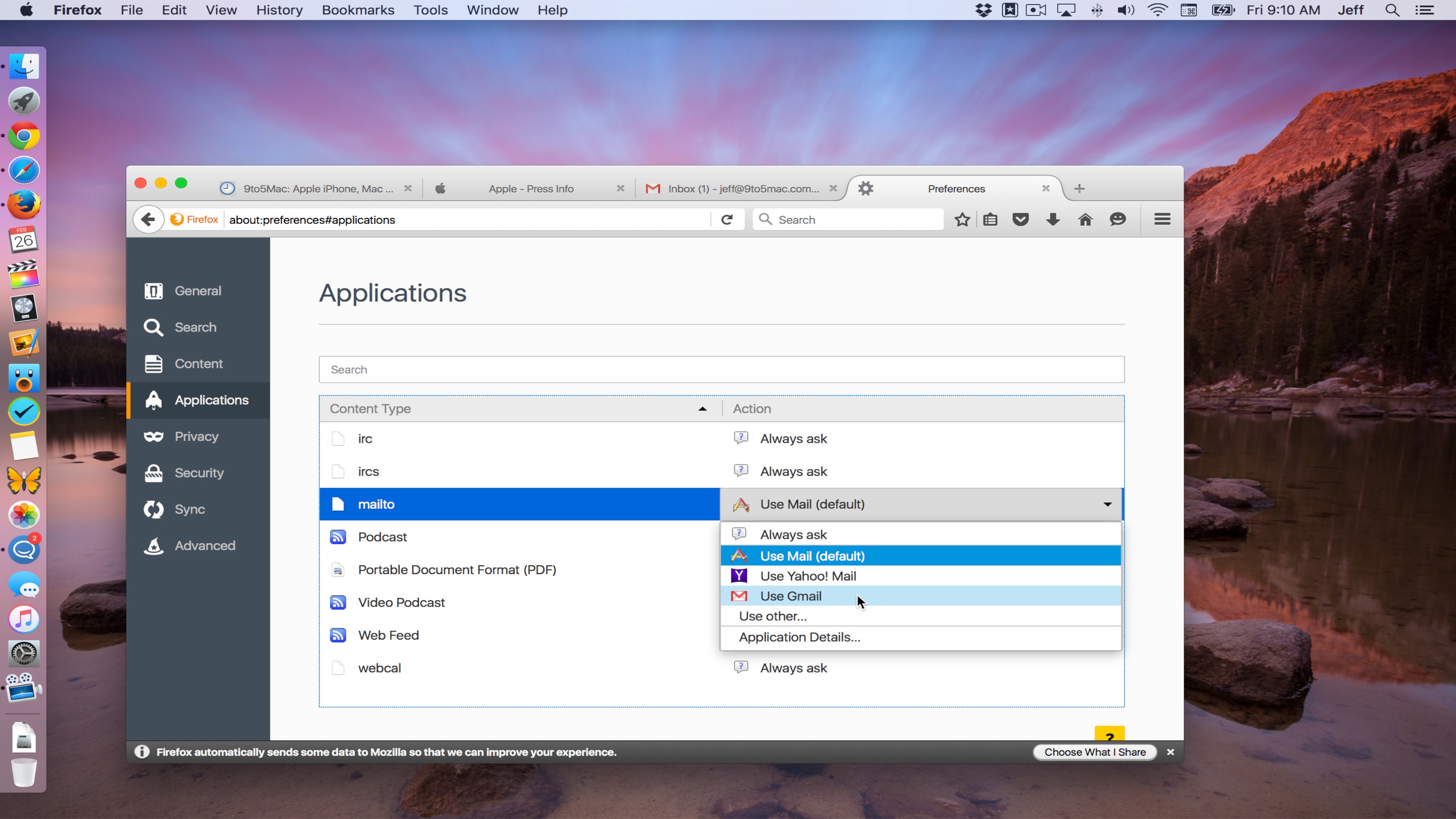Open Firefox Tools menu
1456x819 pixels.
[429, 10]
